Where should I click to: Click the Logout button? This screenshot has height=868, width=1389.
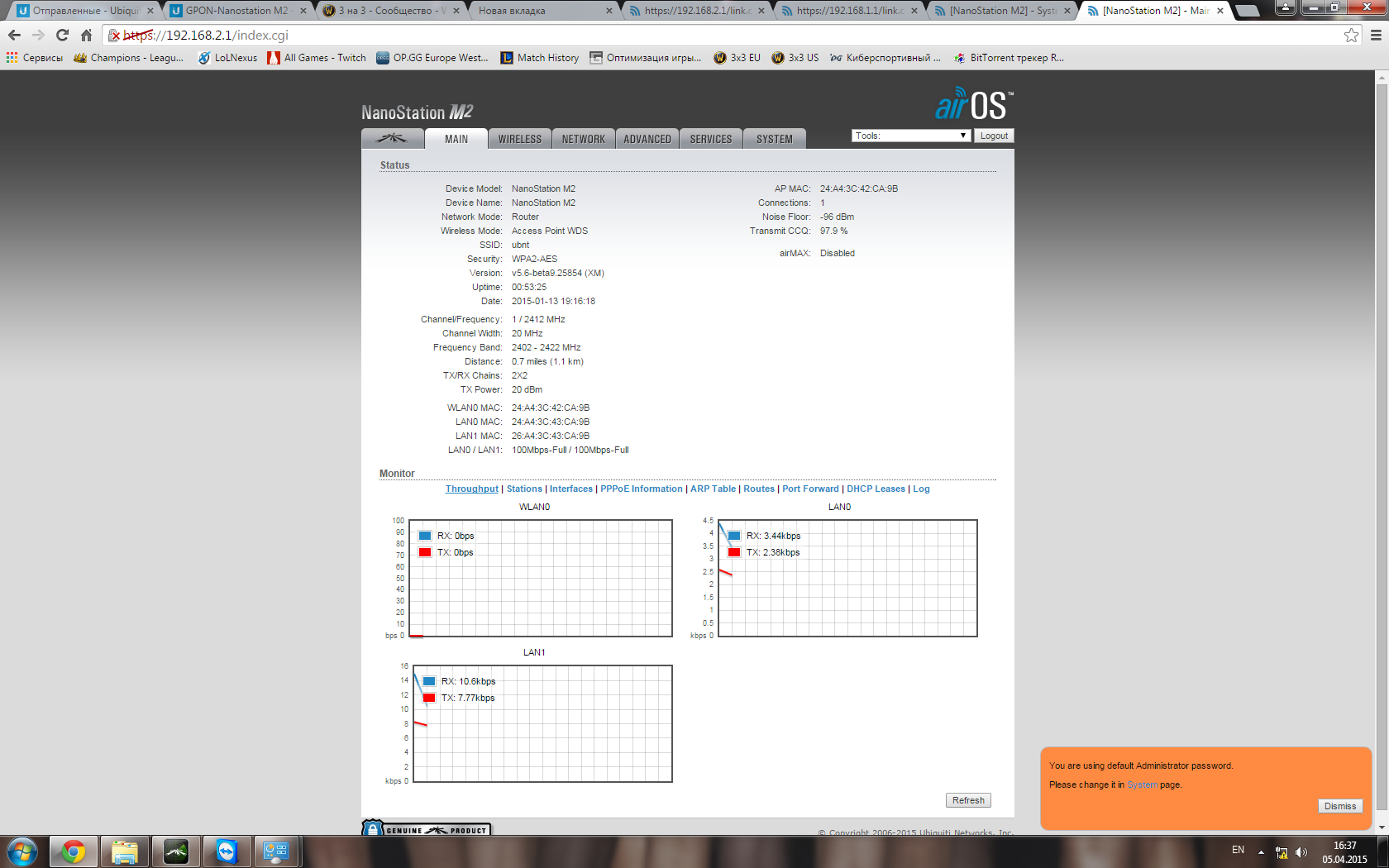tap(994, 136)
